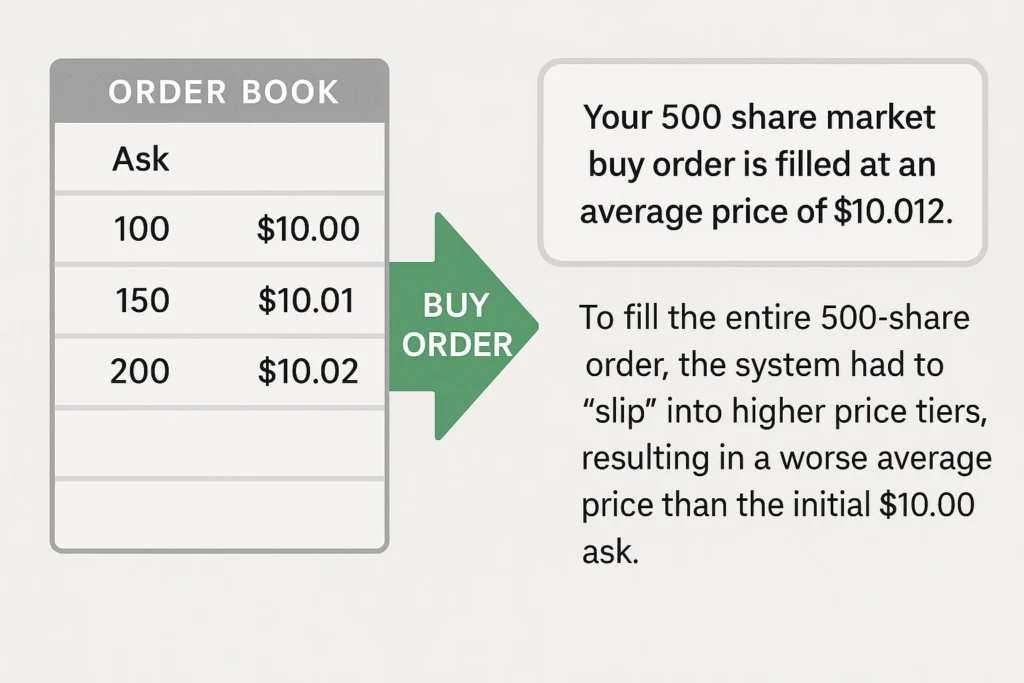This screenshot has height=683, width=1024.
Task: Click the $10.01 ask price
Action: [306, 300]
